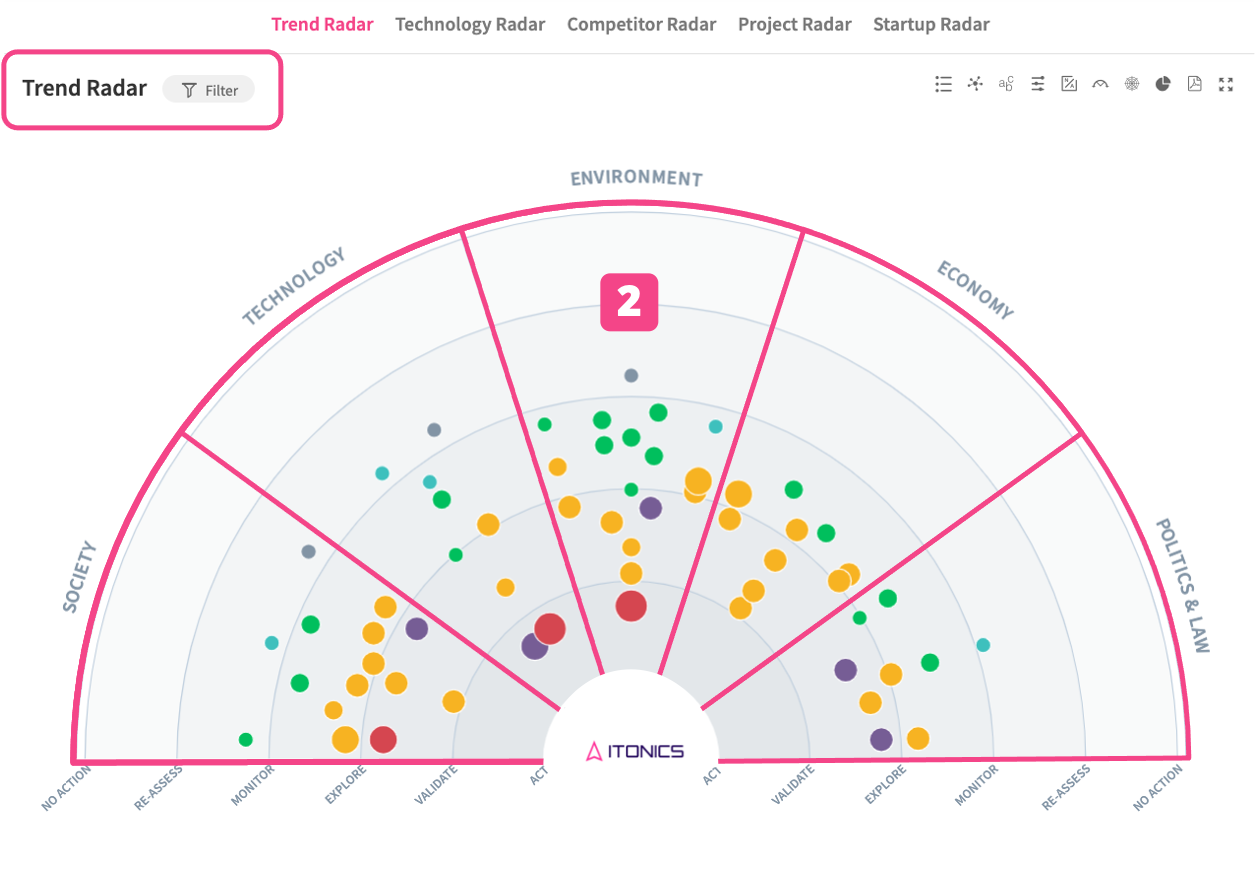
Task: Switch to the Technology Radar tab
Action: (x=470, y=25)
